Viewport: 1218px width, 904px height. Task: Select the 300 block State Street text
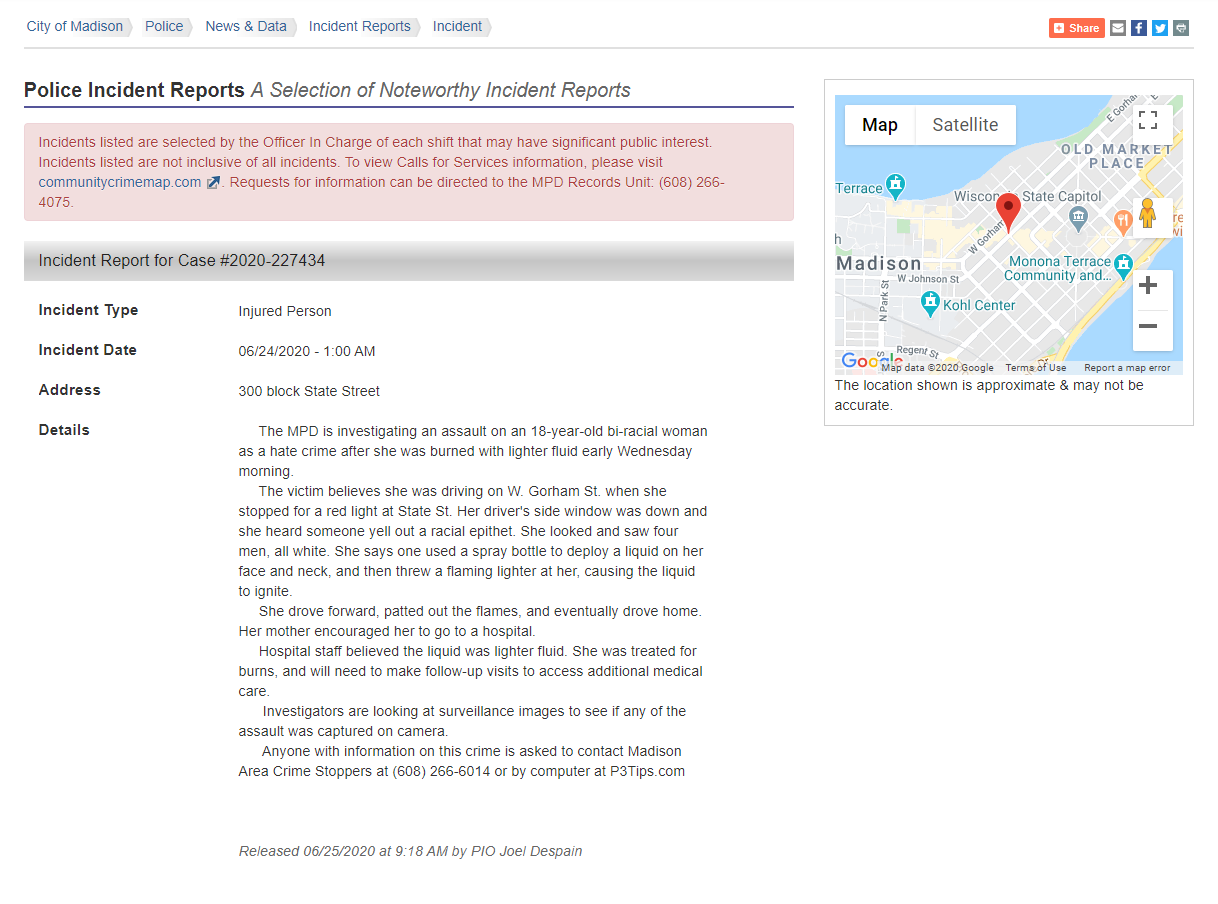309,391
